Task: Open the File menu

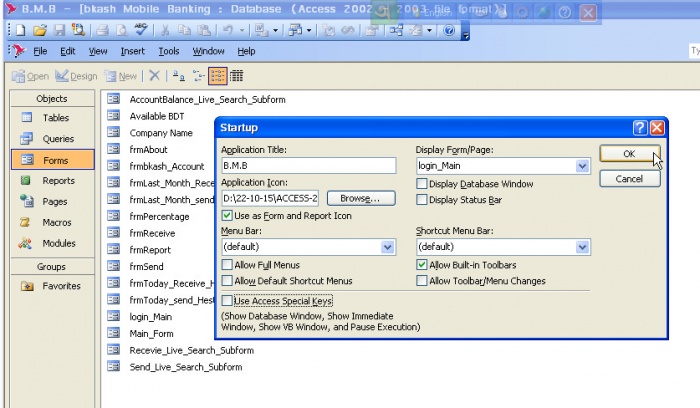Action: (x=40, y=51)
